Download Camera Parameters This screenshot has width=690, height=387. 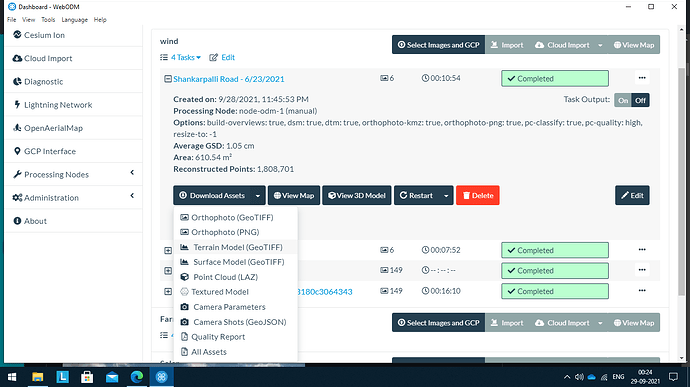tap(236, 307)
